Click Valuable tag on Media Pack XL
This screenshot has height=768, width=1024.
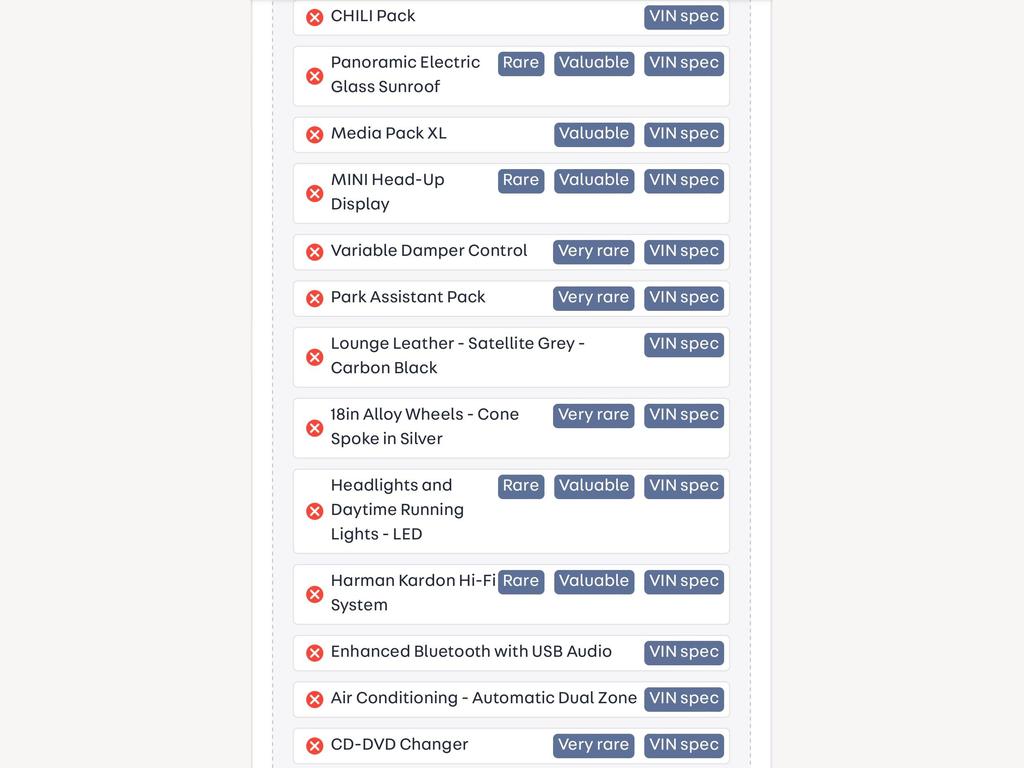(x=594, y=135)
